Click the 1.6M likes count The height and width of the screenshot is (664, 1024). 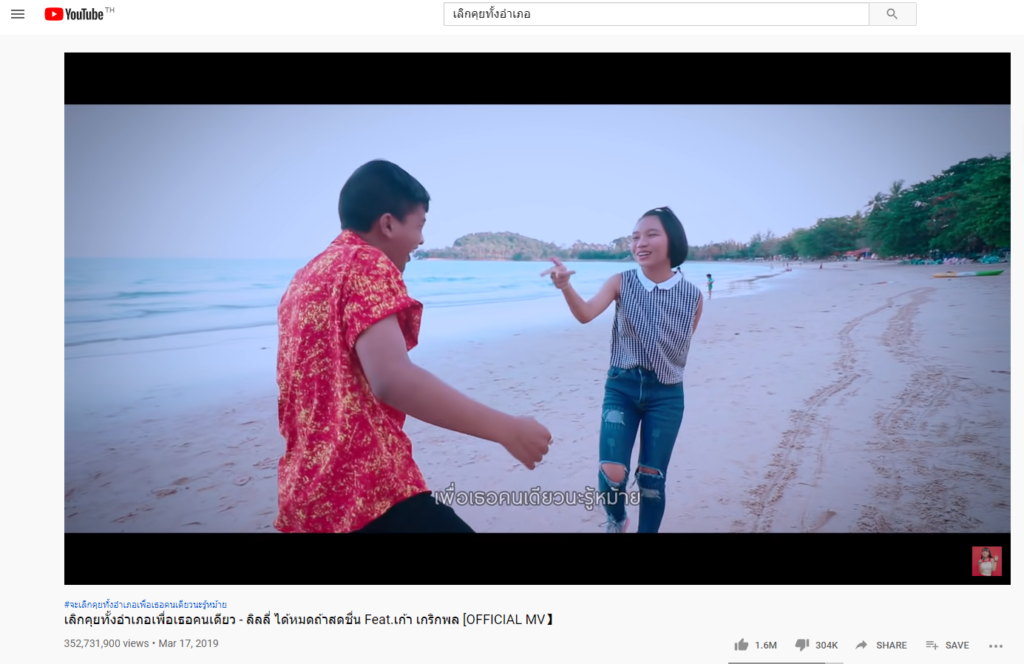click(x=766, y=645)
